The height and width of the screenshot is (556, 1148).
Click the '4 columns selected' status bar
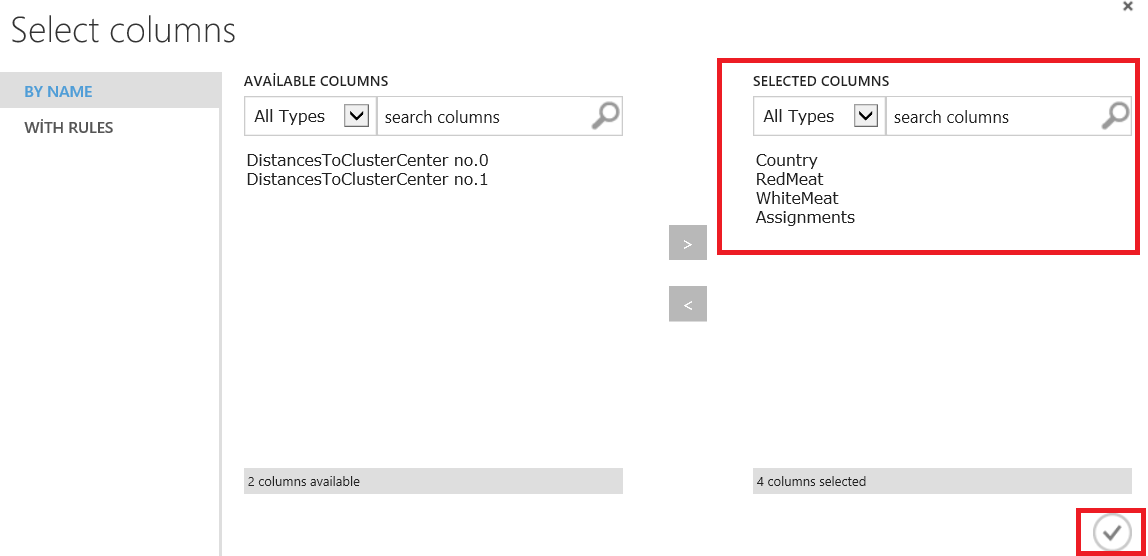(942, 481)
